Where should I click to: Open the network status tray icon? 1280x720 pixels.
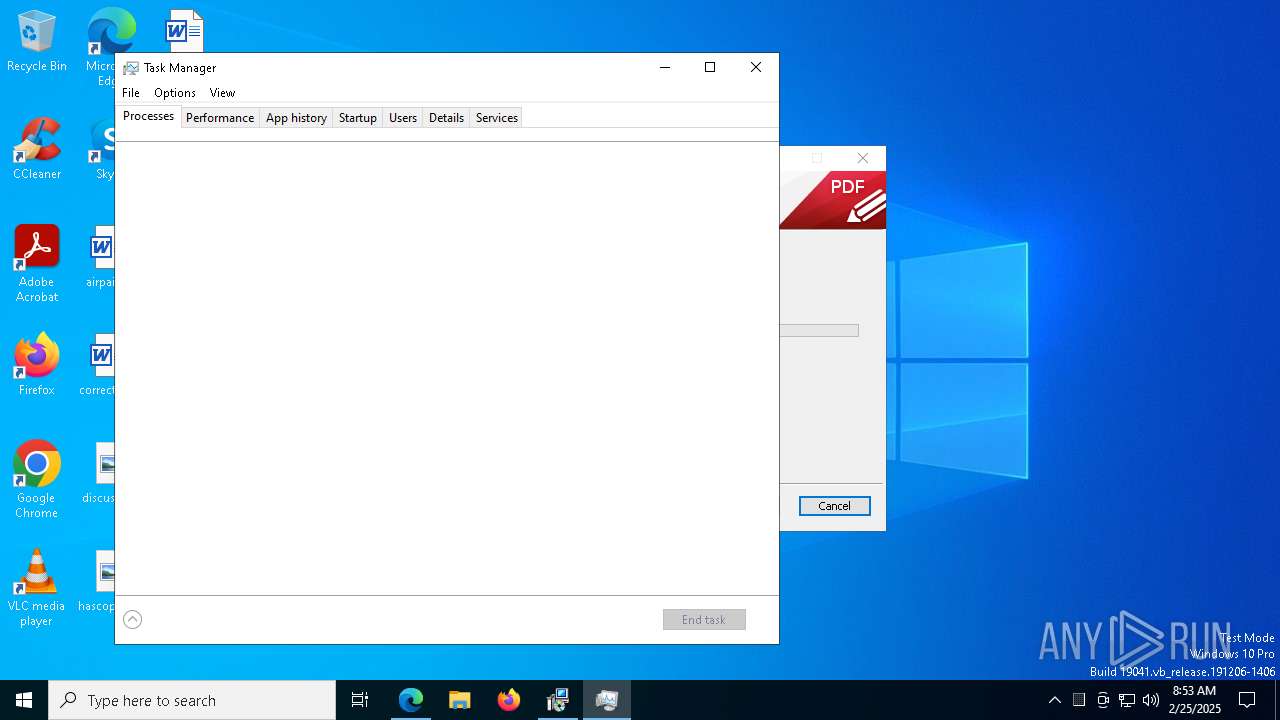click(1127, 700)
